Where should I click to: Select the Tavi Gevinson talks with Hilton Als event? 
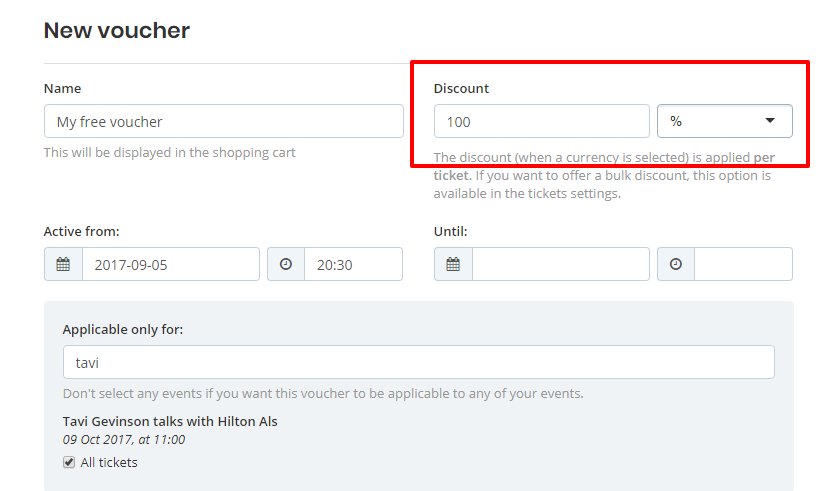170,421
